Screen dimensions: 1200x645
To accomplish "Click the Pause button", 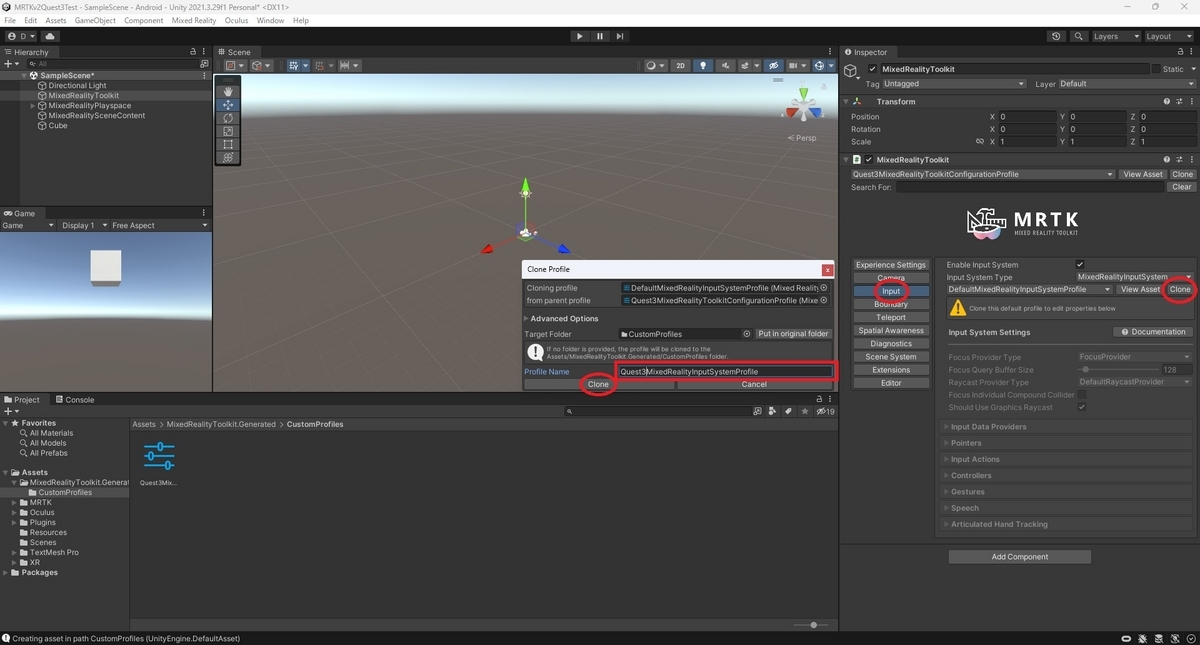I will point(600,36).
